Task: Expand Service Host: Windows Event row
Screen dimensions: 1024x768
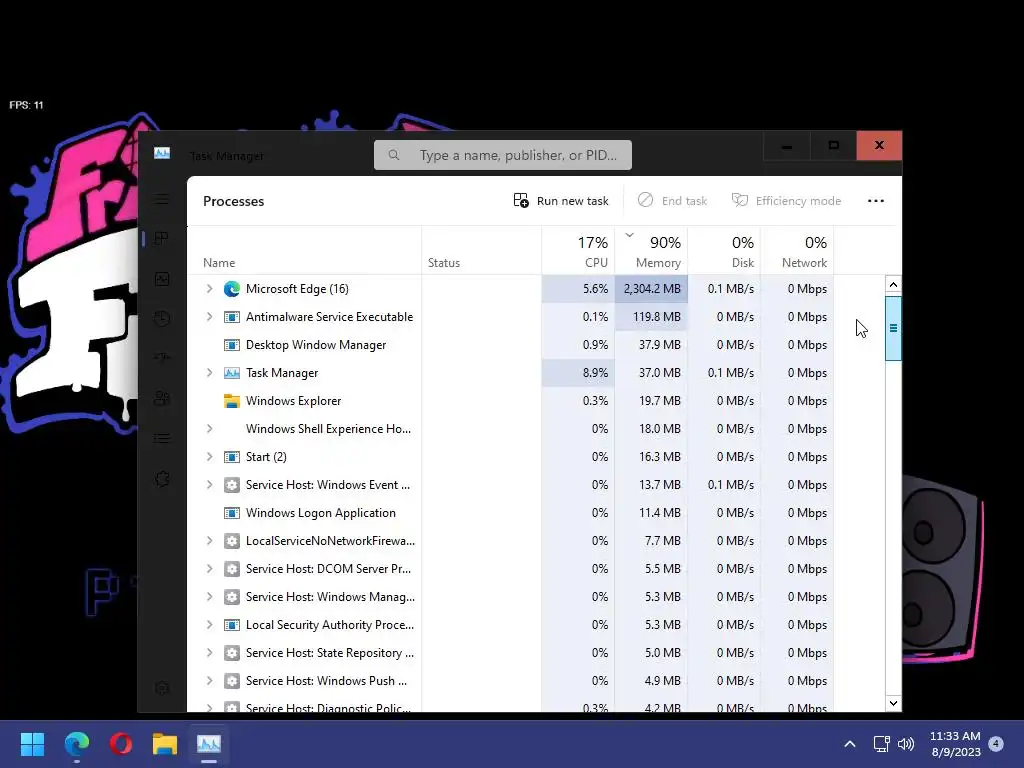Action: [209, 485]
